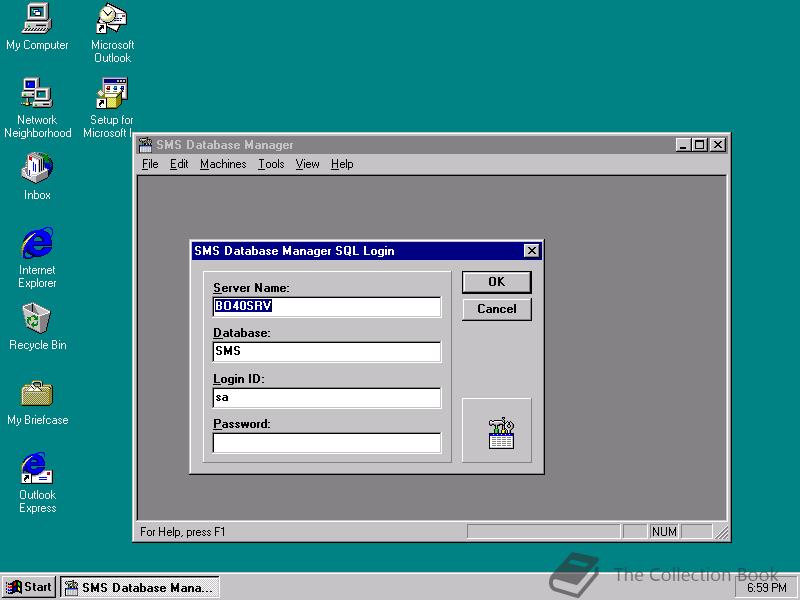The width and height of the screenshot is (800, 600).
Task: Click the NUM status bar indicator
Action: pos(664,532)
